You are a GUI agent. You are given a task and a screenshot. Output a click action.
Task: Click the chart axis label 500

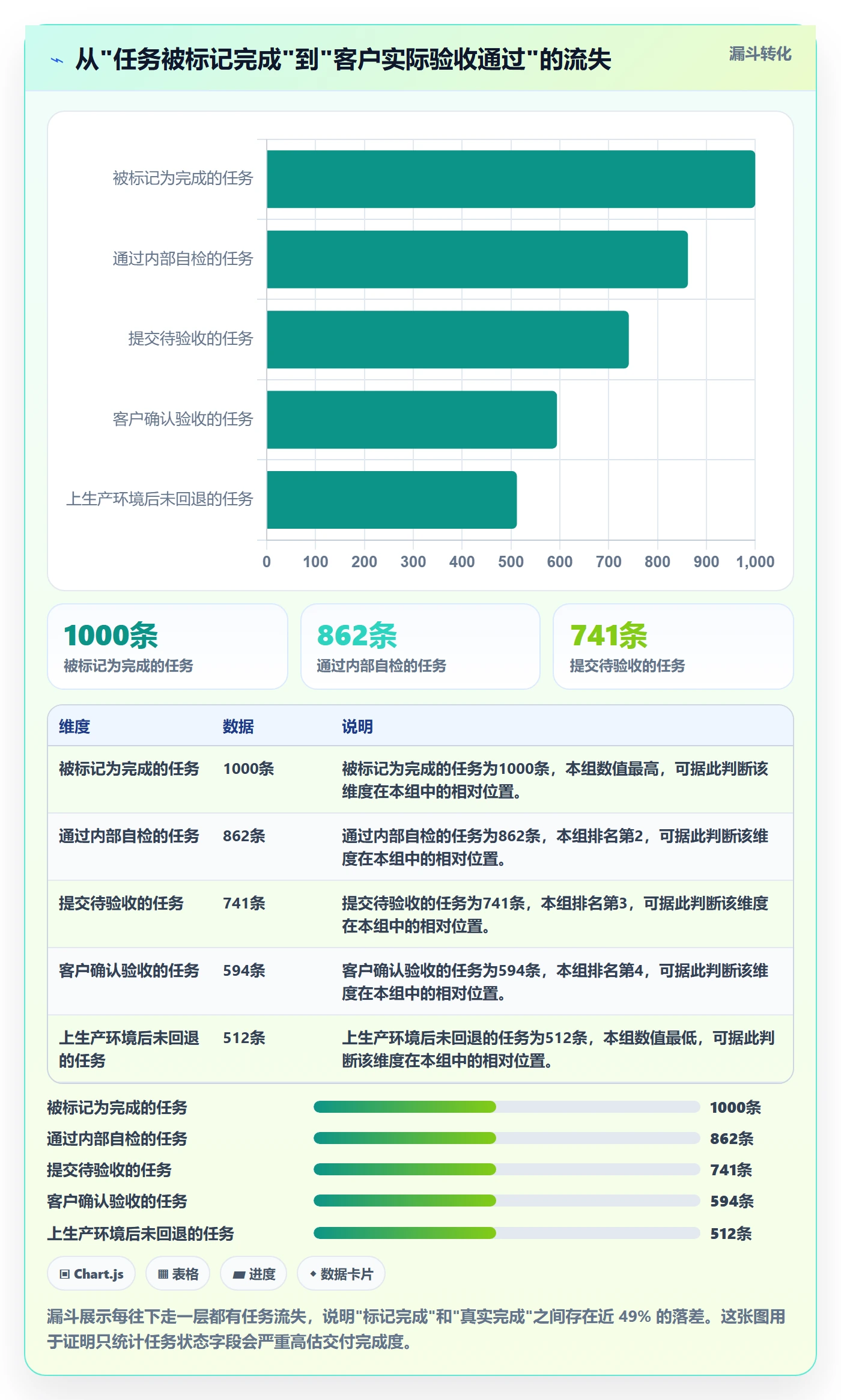click(x=511, y=562)
